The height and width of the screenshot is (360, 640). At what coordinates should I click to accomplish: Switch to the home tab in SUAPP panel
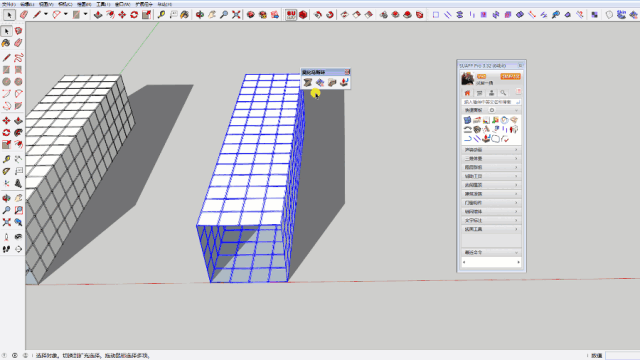(467, 93)
